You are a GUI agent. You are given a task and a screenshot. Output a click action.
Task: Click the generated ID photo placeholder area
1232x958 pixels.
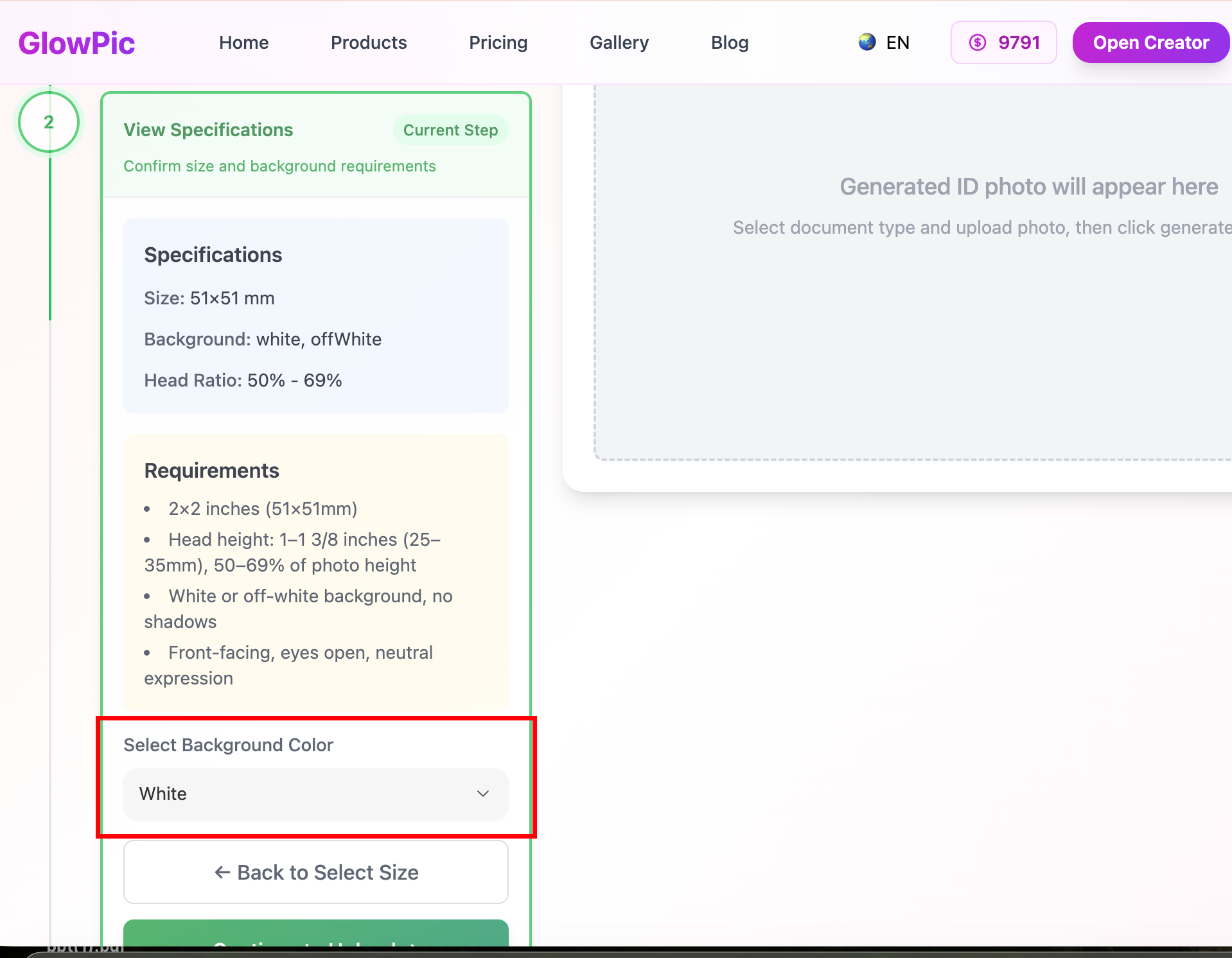tap(912, 270)
